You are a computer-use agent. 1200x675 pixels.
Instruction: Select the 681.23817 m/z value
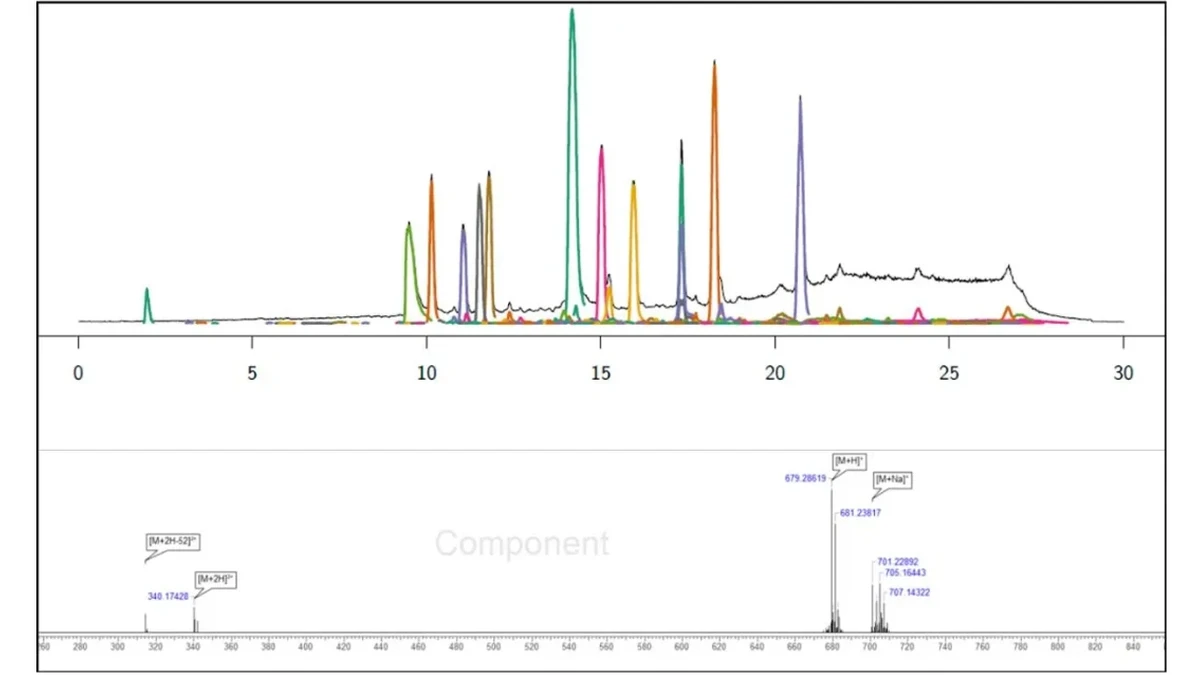[x=860, y=513]
